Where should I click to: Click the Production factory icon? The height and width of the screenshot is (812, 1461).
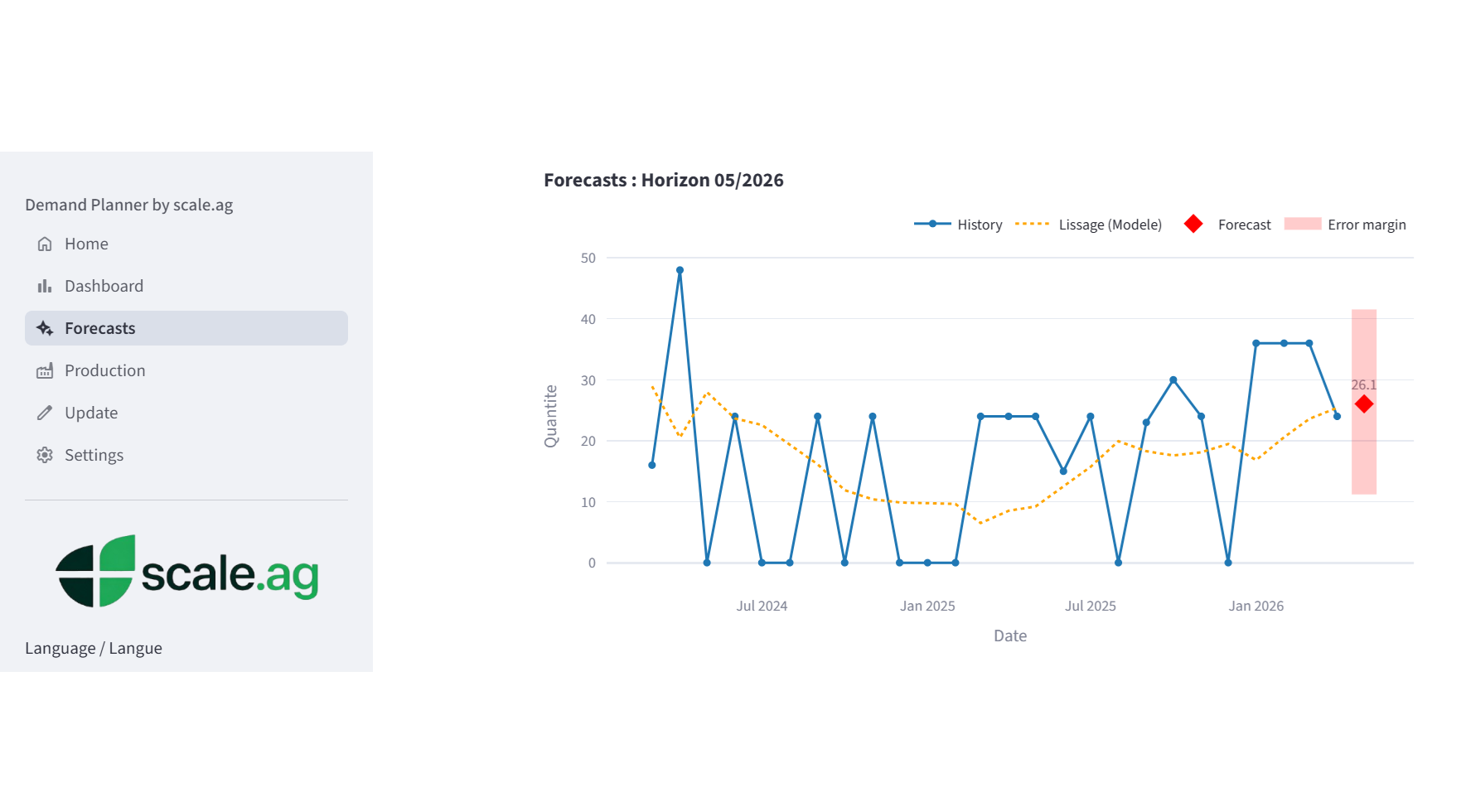[x=45, y=370]
